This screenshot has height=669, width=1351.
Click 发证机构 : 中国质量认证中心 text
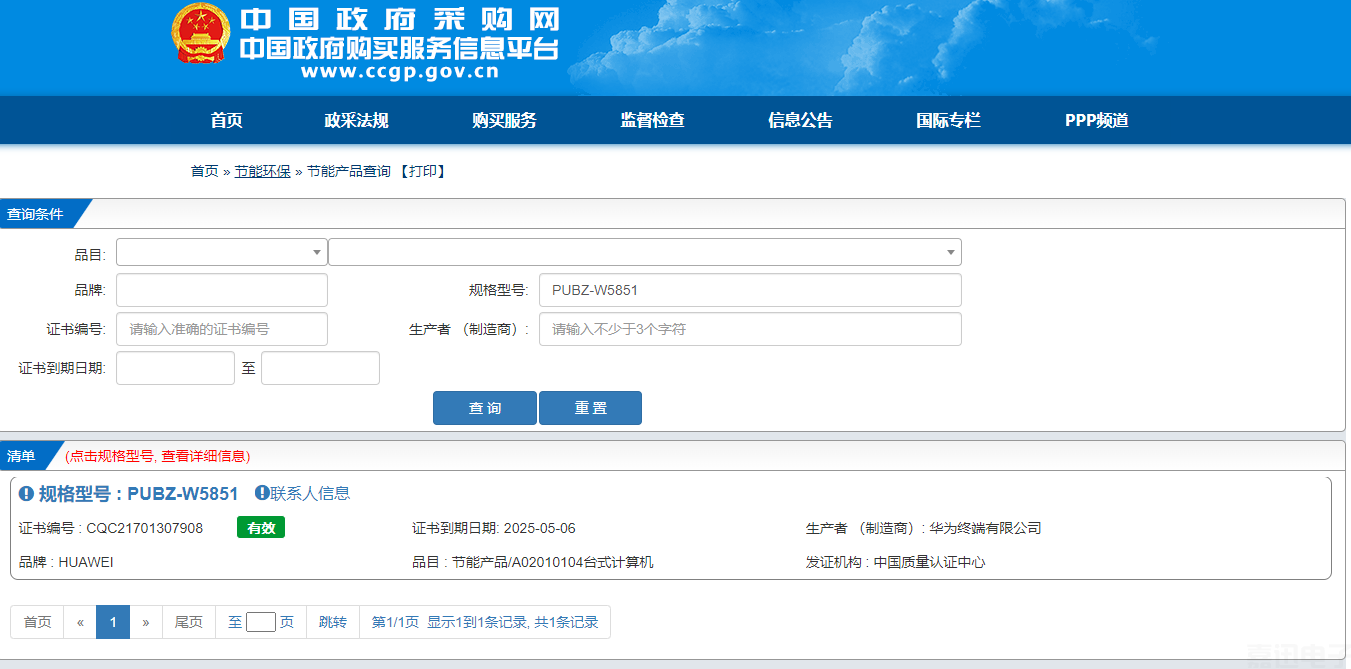tap(896, 562)
